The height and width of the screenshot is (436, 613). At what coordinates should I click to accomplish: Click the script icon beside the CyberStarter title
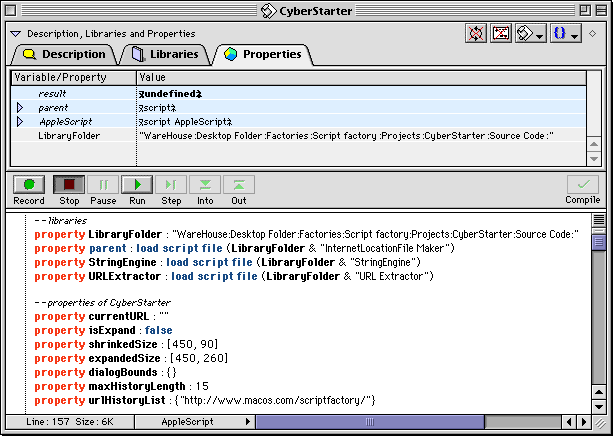[x=268, y=11]
